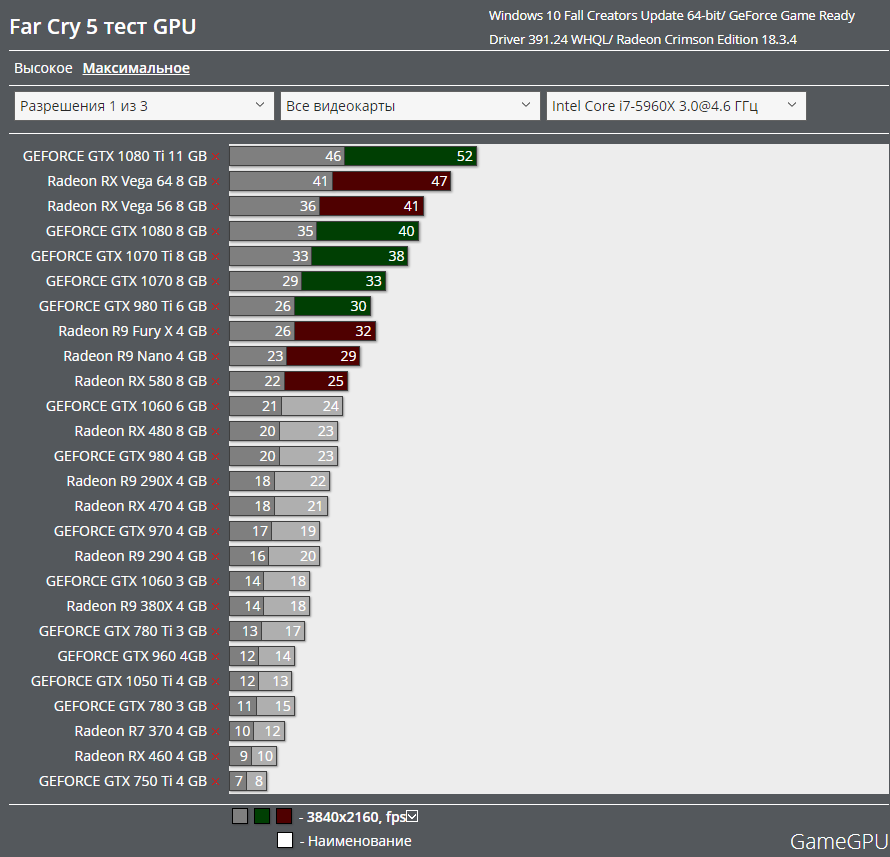Image resolution: width=890 pixels, height=857 pixels.
Task: Toggle the 3840x2160 fps checkbox
Action: 413,816
